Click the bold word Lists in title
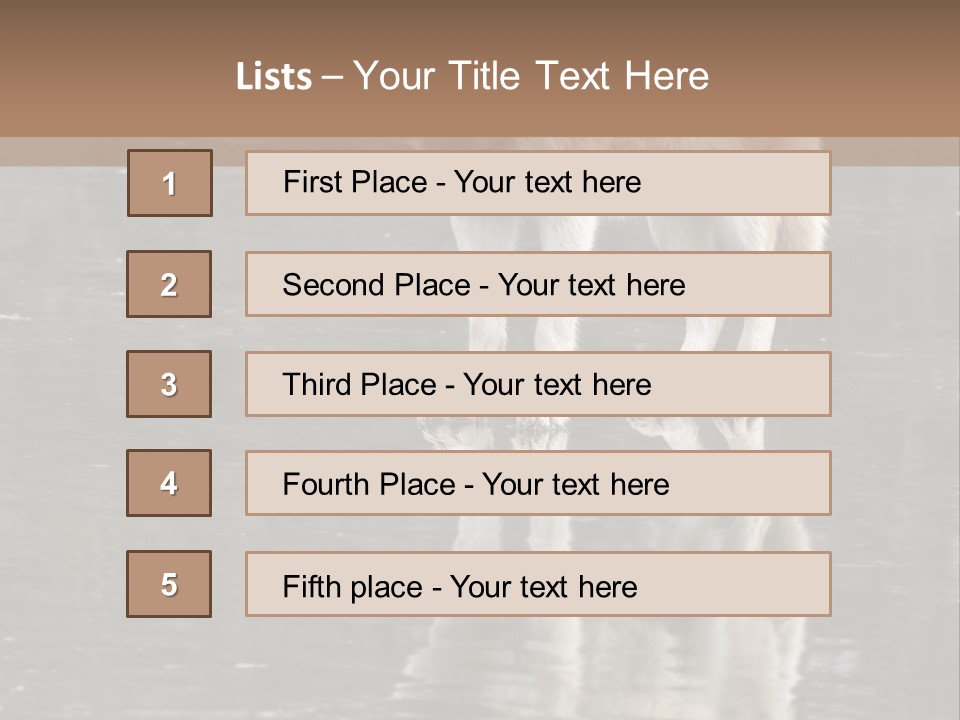Image resolution: width=960 pixels, height=720 pixels. (x=274, y=77)
